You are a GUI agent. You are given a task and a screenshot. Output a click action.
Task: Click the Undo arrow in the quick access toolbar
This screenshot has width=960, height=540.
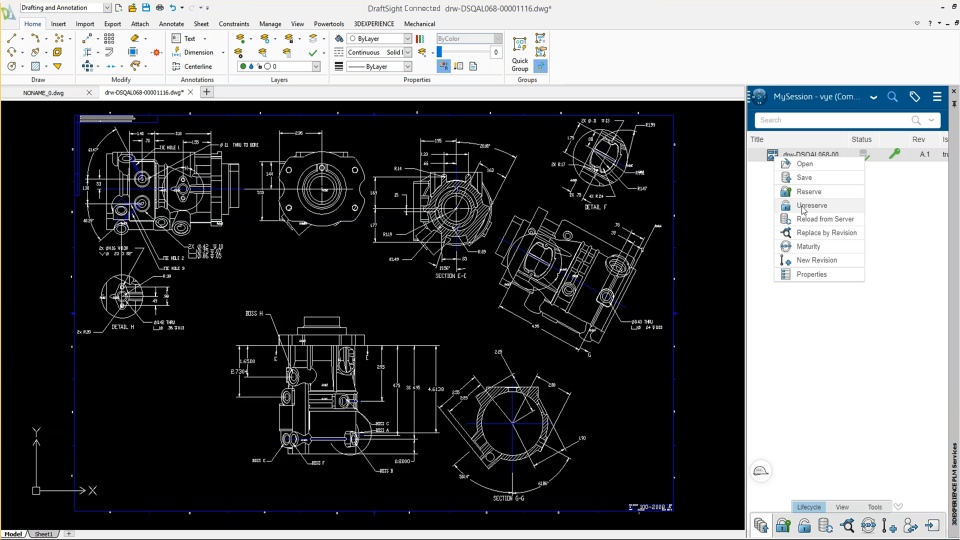(x=173, y=7)
